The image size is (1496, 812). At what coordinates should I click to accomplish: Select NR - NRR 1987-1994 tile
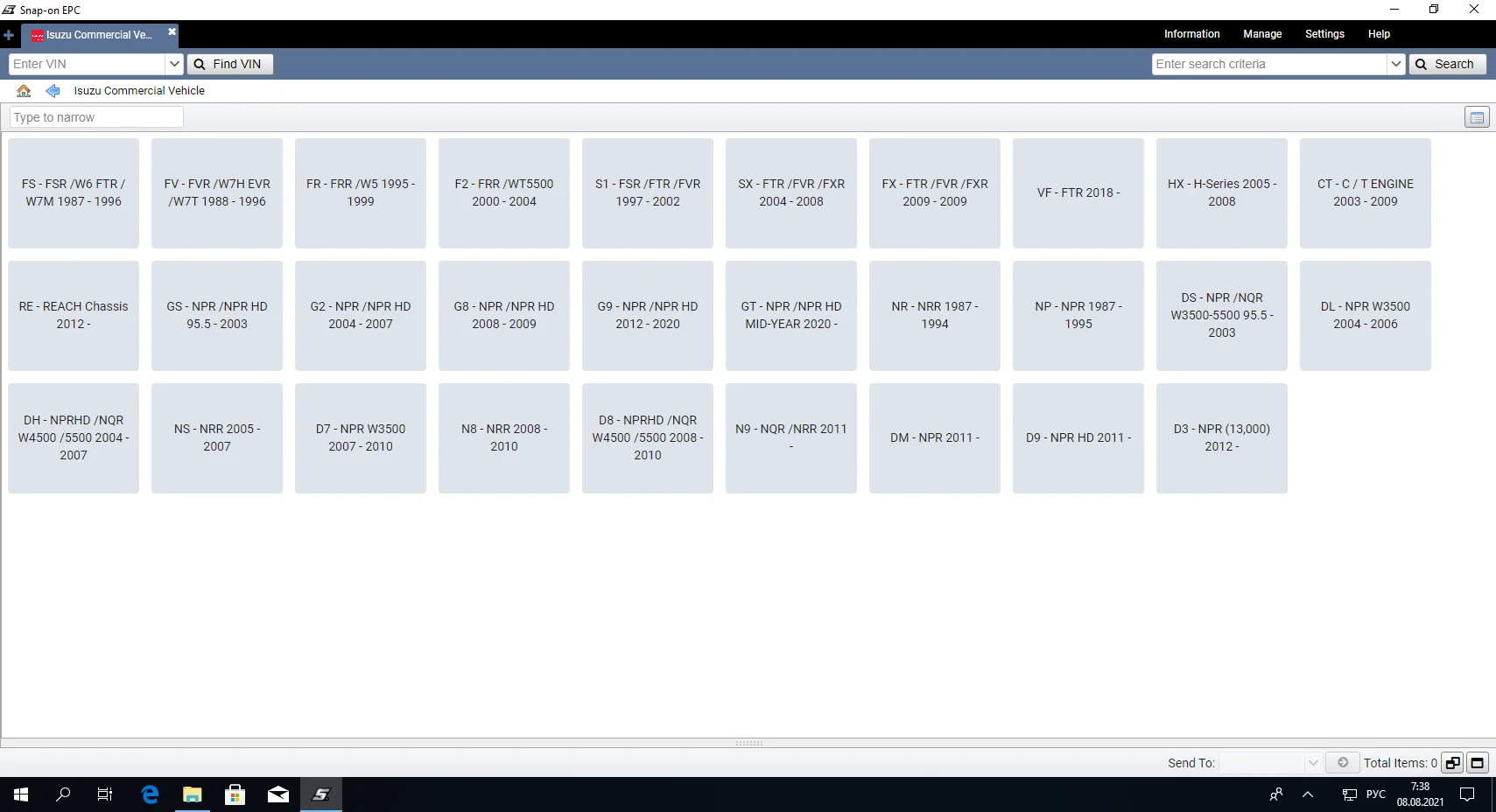point(935,316)
